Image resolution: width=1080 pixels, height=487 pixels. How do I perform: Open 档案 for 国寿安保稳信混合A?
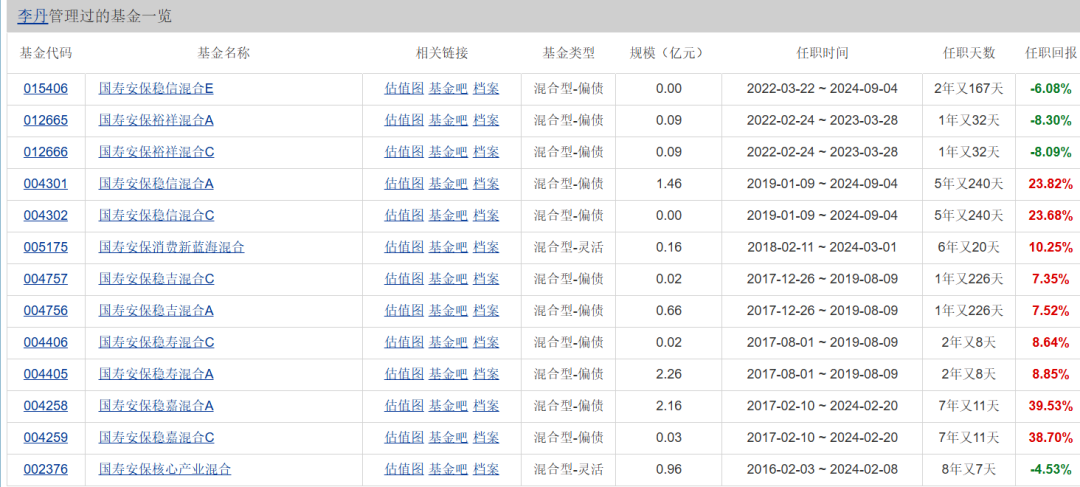pyautogui.click(x=486, y=183)
